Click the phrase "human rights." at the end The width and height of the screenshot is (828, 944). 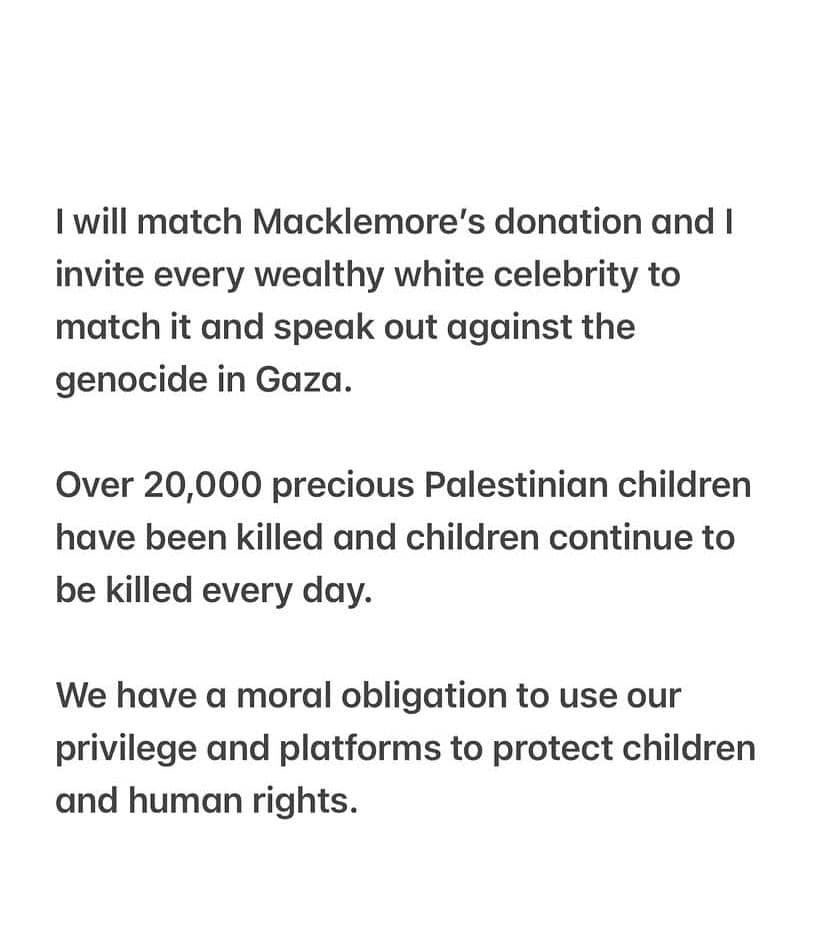pos(243,803)
